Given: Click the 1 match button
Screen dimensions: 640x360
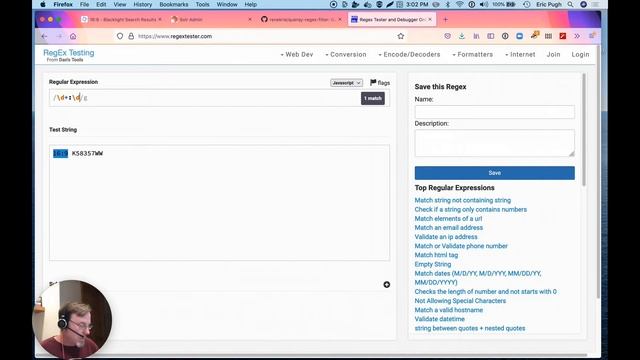Looking at the screenshot, I should click(x=373, y=98).
